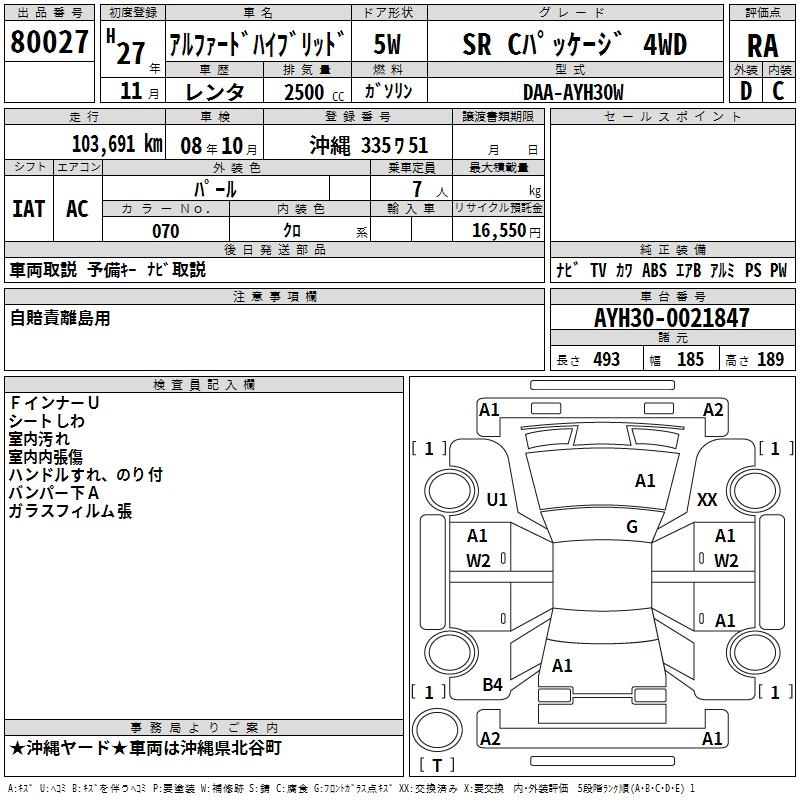Click the IAT shift type cell
The width and height of the screenshot is (800, 800).
(x=29, y=208)
